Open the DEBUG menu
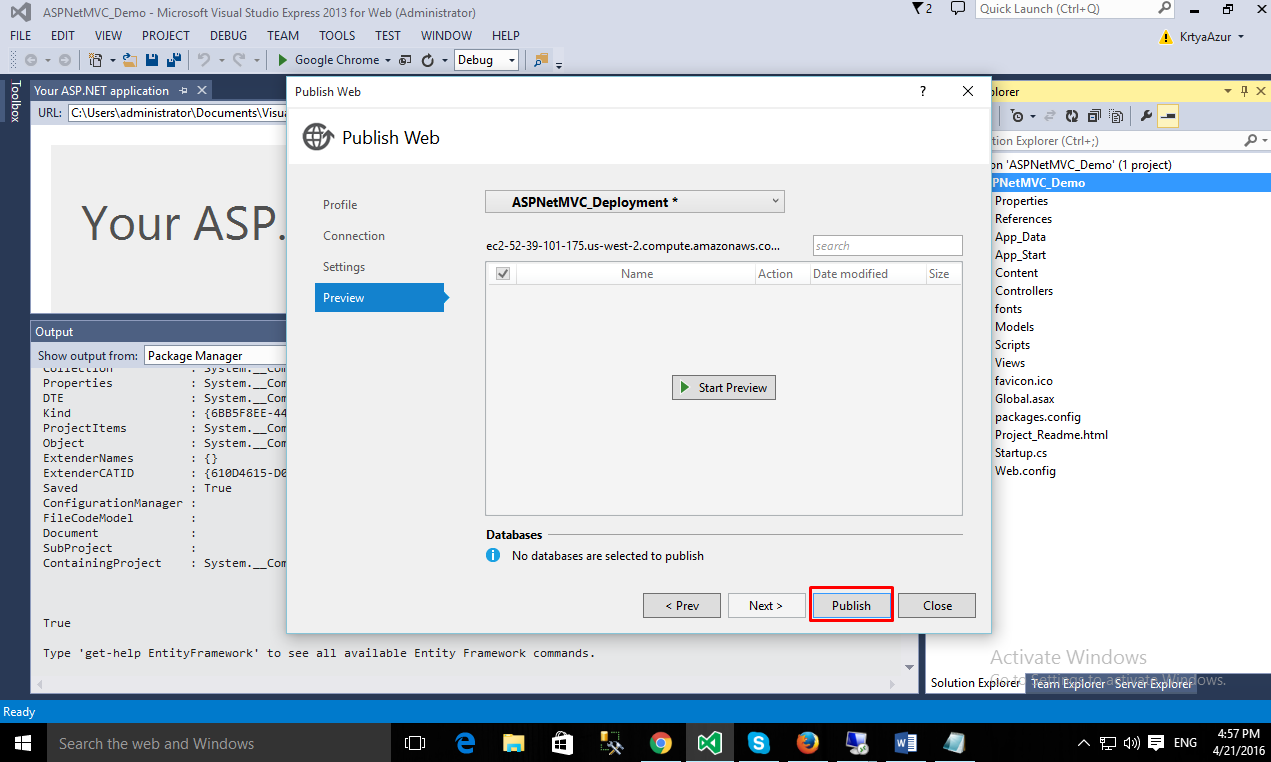 pyautogui.click(x=228, y=35)
